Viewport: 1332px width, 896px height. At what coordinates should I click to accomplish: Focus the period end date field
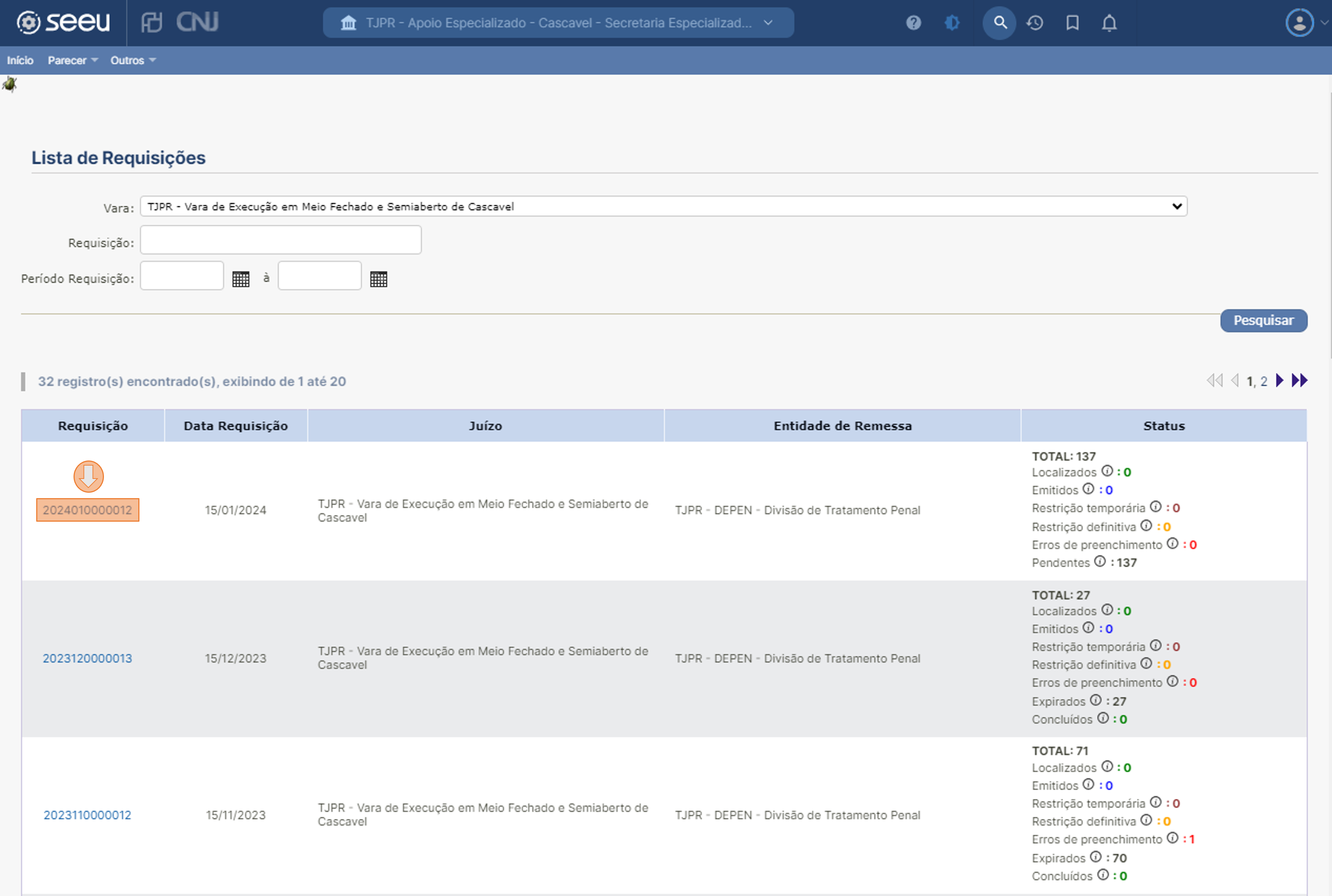point(319,275)
